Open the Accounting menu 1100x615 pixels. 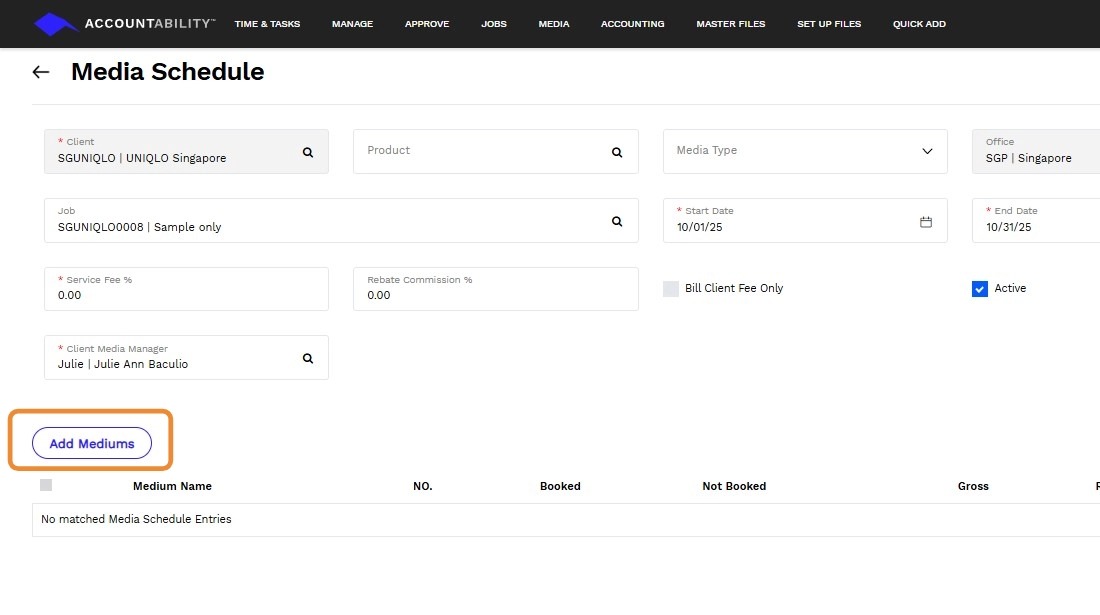[632, 24]
